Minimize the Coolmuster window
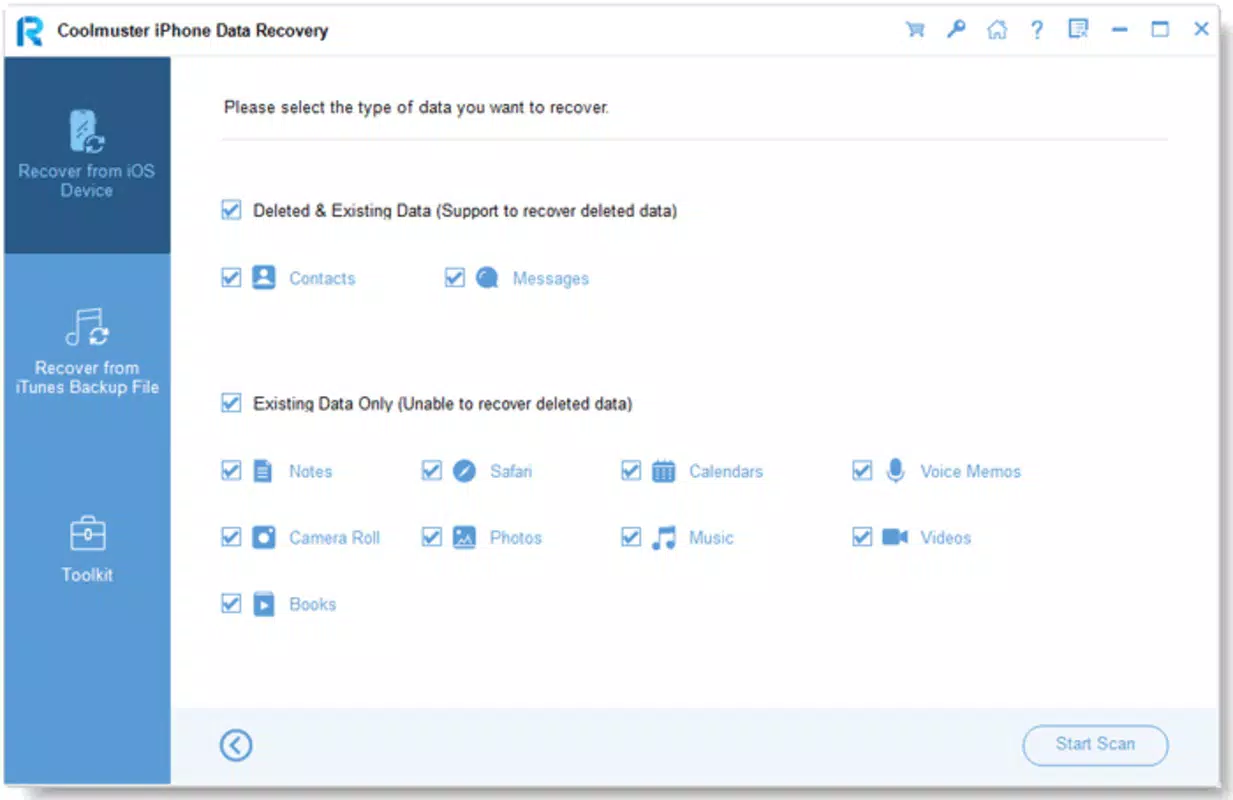Viewport: 1233px width, 800px height. (1119, 30)
